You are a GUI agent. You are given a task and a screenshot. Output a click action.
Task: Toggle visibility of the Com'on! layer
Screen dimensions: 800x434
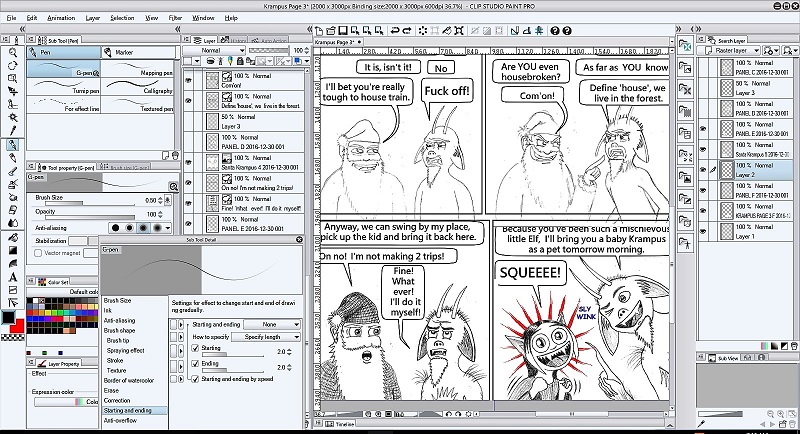(x=188, y=80)
